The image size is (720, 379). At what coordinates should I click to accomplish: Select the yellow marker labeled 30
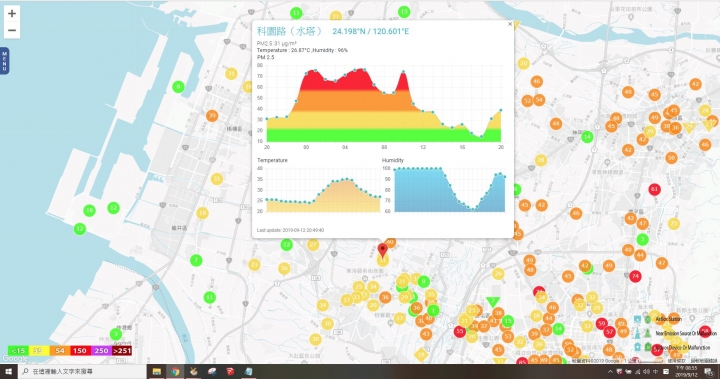[x=327, y=324]
